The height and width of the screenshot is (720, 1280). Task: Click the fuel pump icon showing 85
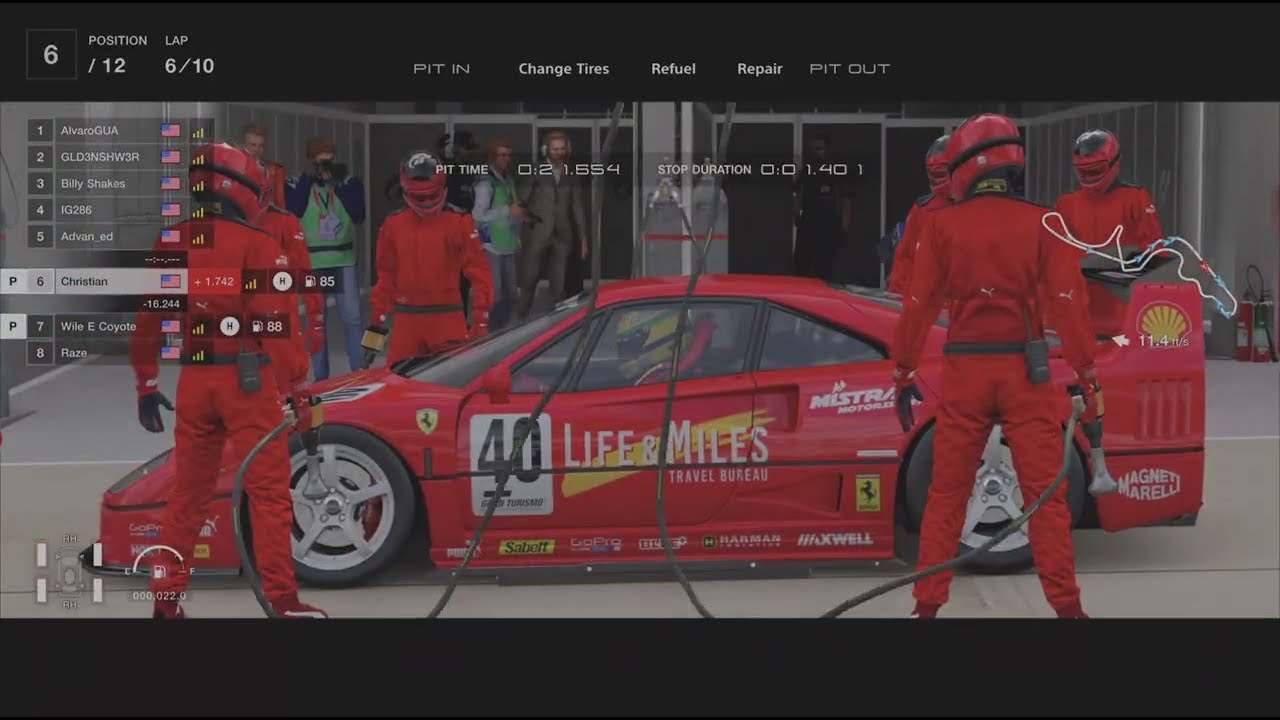(310, 282)
